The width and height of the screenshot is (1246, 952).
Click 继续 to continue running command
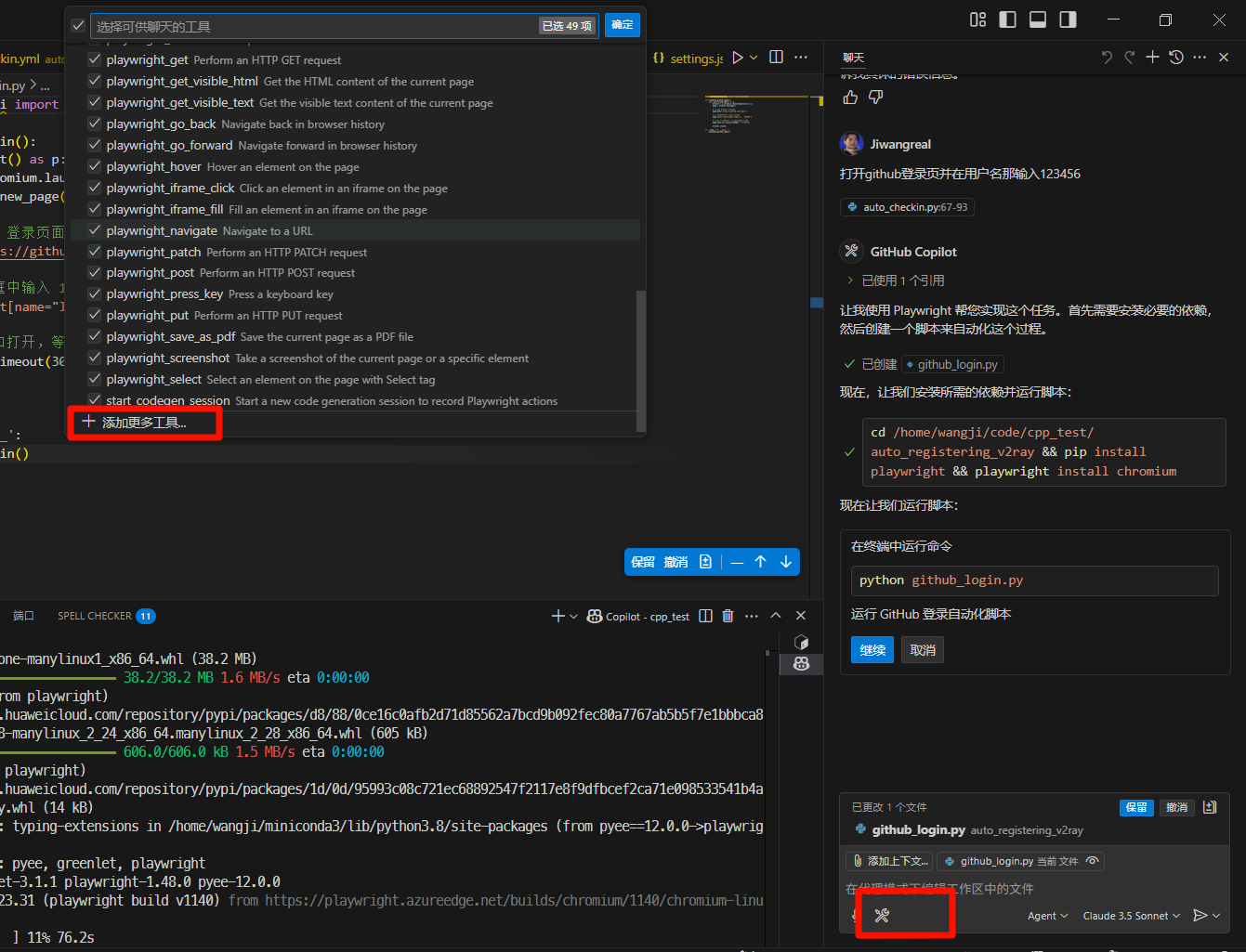coord(872,650)
